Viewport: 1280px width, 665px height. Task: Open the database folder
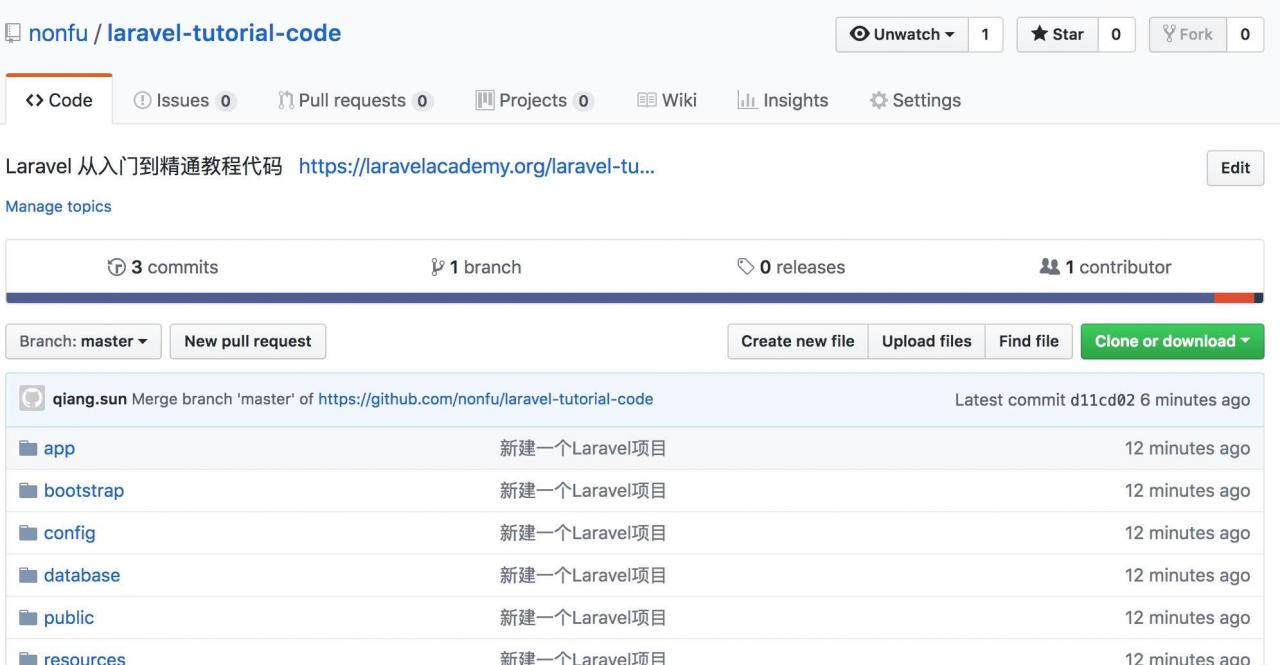click(x=82, y=575)
